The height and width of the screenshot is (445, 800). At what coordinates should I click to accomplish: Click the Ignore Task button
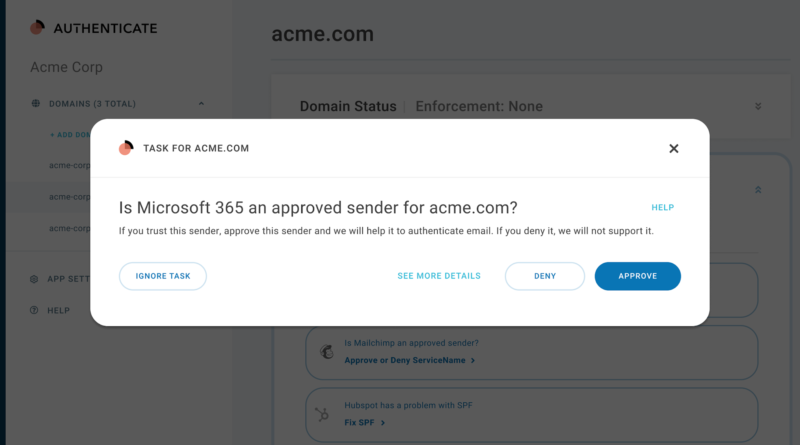163,276
